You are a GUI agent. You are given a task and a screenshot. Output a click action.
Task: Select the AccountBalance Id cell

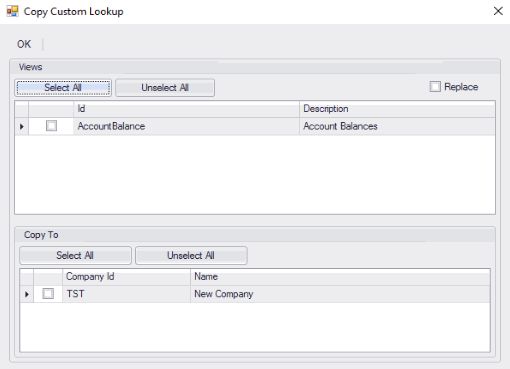tap(186, 126)
